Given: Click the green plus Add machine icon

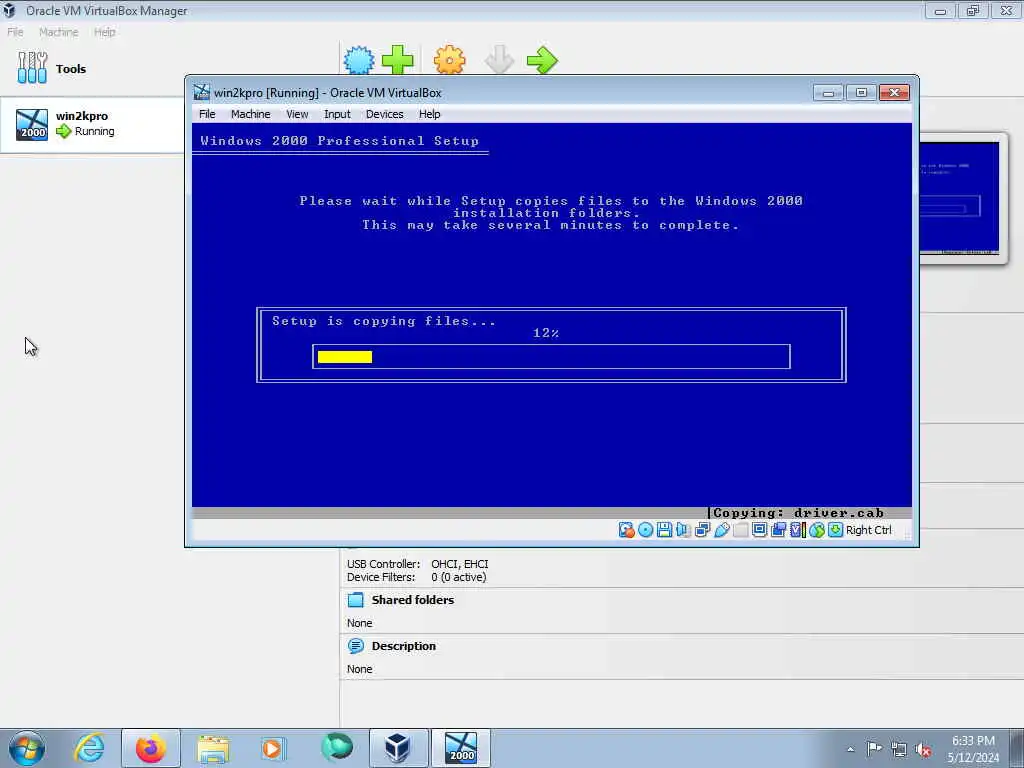Looking at the screenshot, I should tap(397, 60).
